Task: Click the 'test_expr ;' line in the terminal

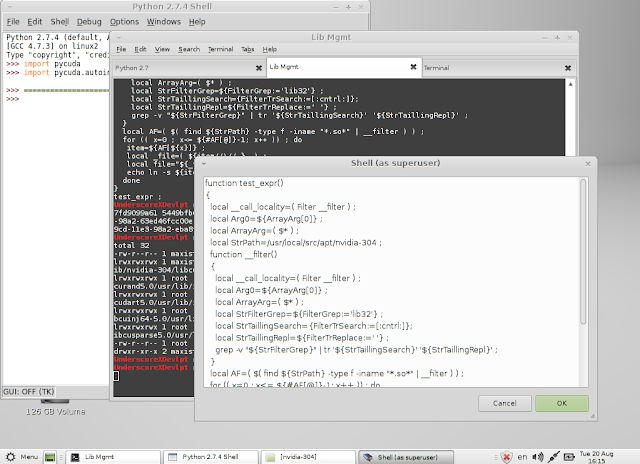Action: coord(137,197)
